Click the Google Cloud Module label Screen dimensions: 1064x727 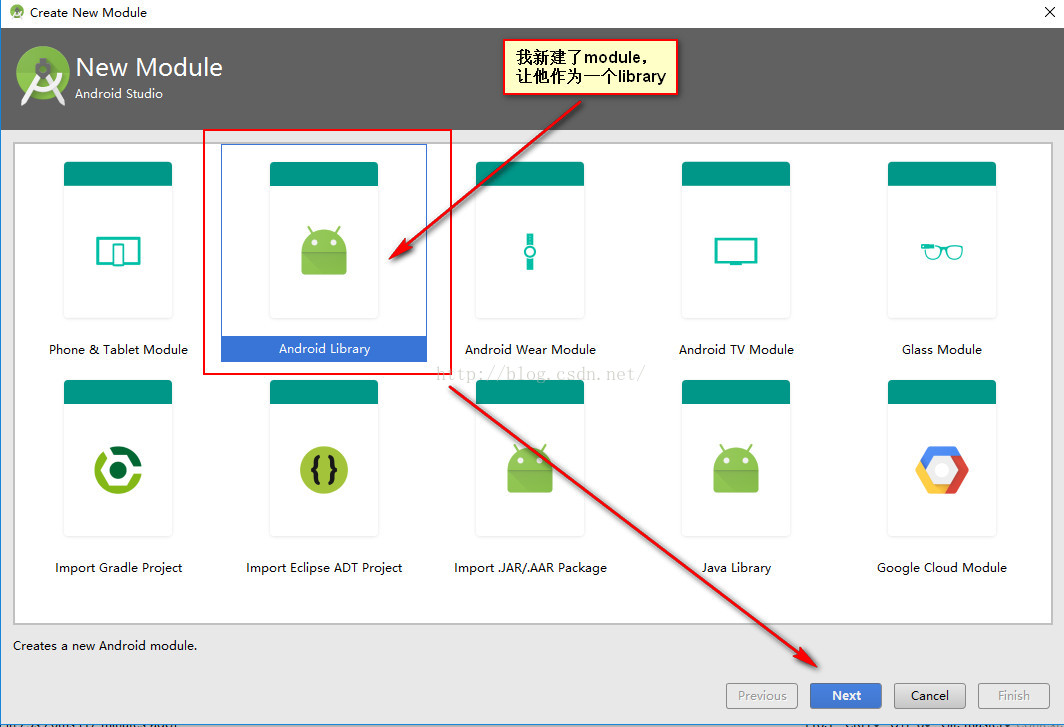942,568
